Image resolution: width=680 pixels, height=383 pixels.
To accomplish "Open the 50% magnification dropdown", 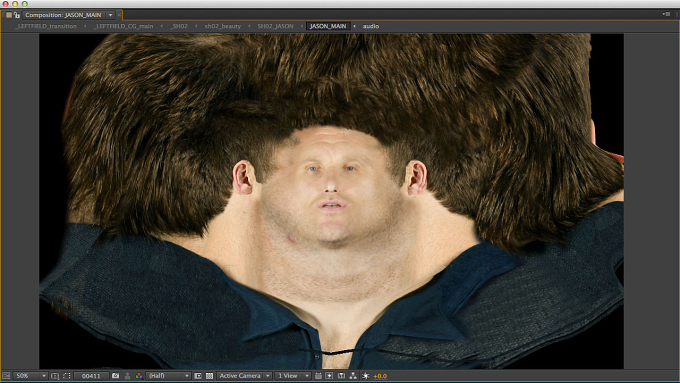I will [x=30, y=376].
